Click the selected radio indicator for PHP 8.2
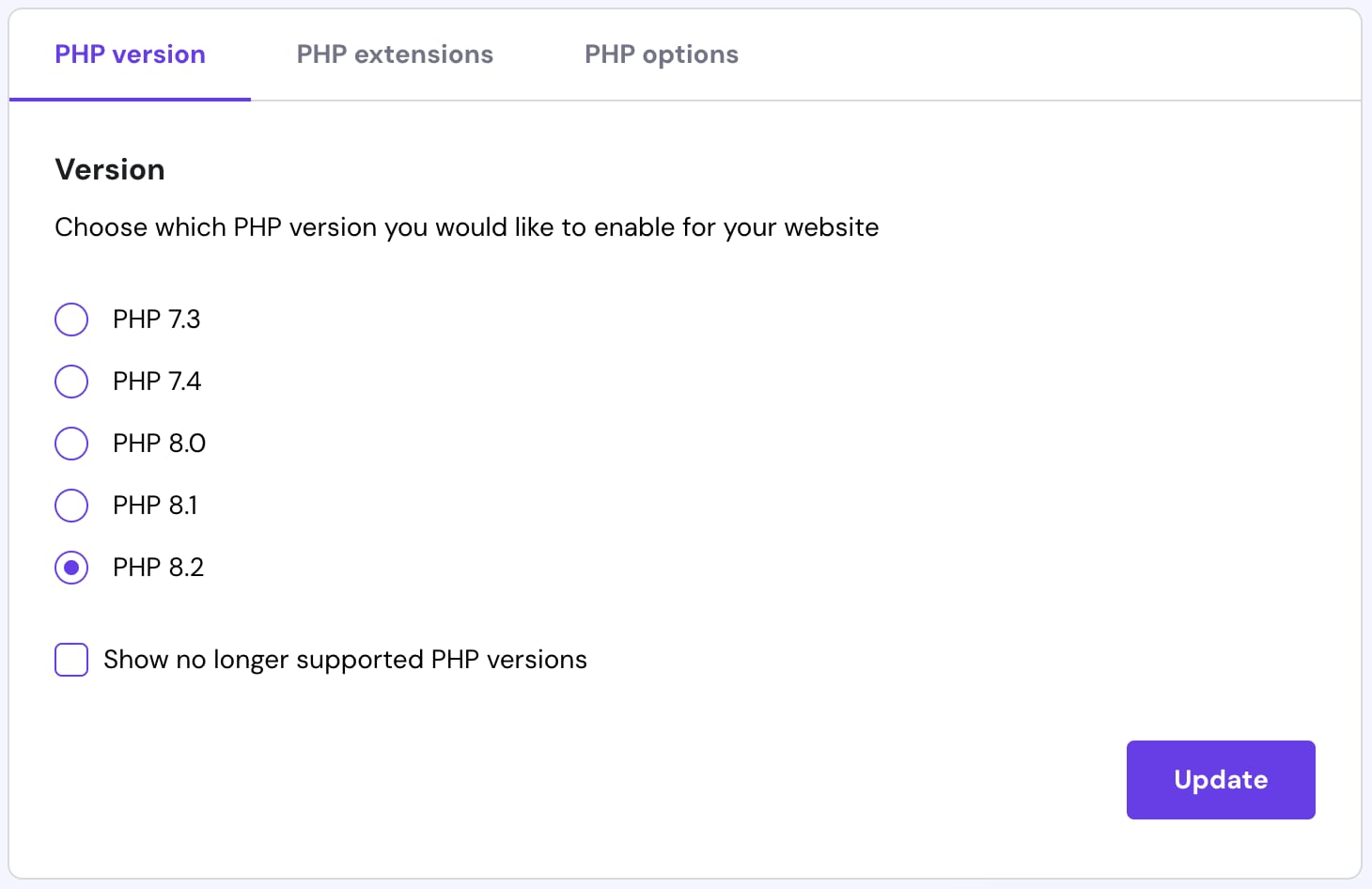This screenshot has width=1372, height=889. (71, 567)
